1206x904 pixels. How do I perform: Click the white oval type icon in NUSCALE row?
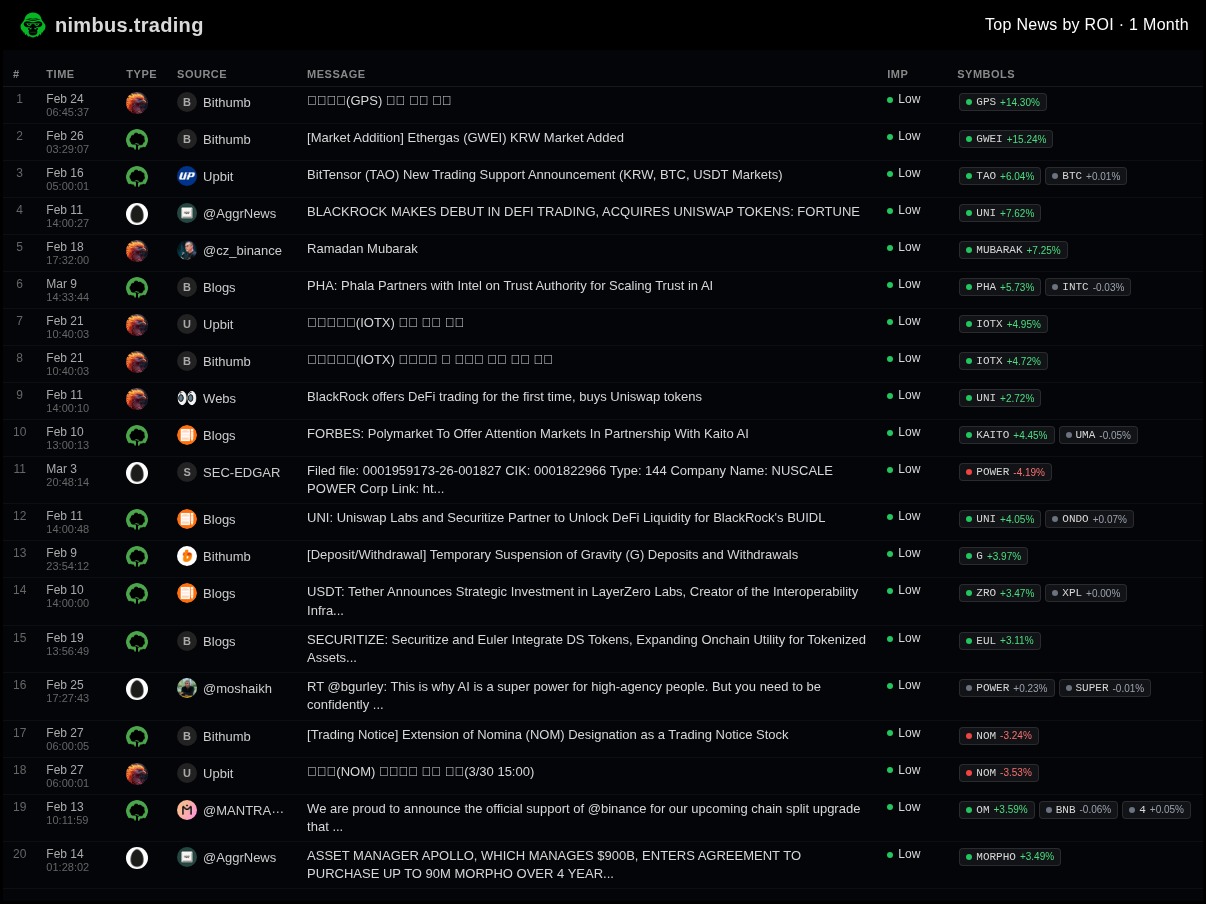(x=137, y=473)
